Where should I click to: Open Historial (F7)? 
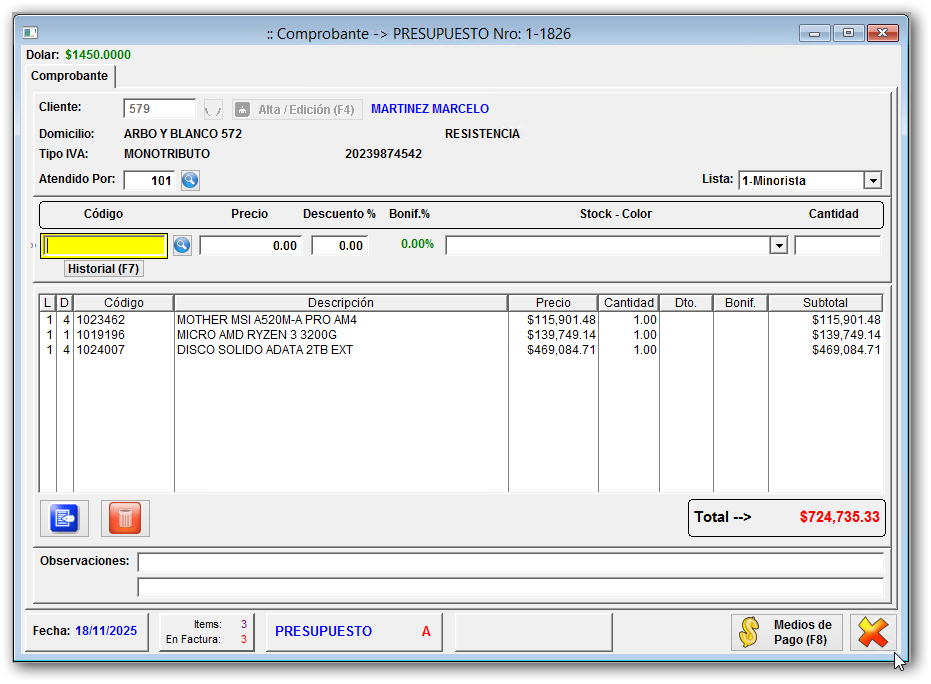click(104, 269)
